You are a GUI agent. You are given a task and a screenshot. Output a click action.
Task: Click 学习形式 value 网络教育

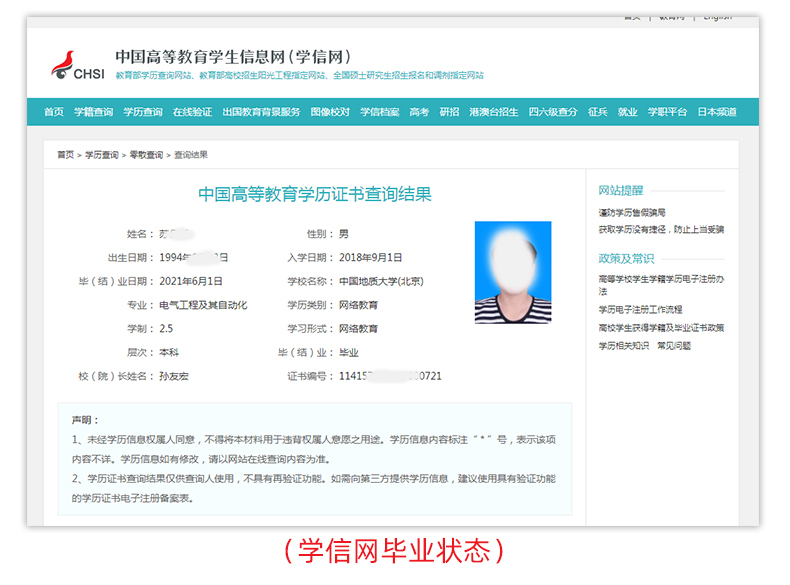(x=358, y=329)
